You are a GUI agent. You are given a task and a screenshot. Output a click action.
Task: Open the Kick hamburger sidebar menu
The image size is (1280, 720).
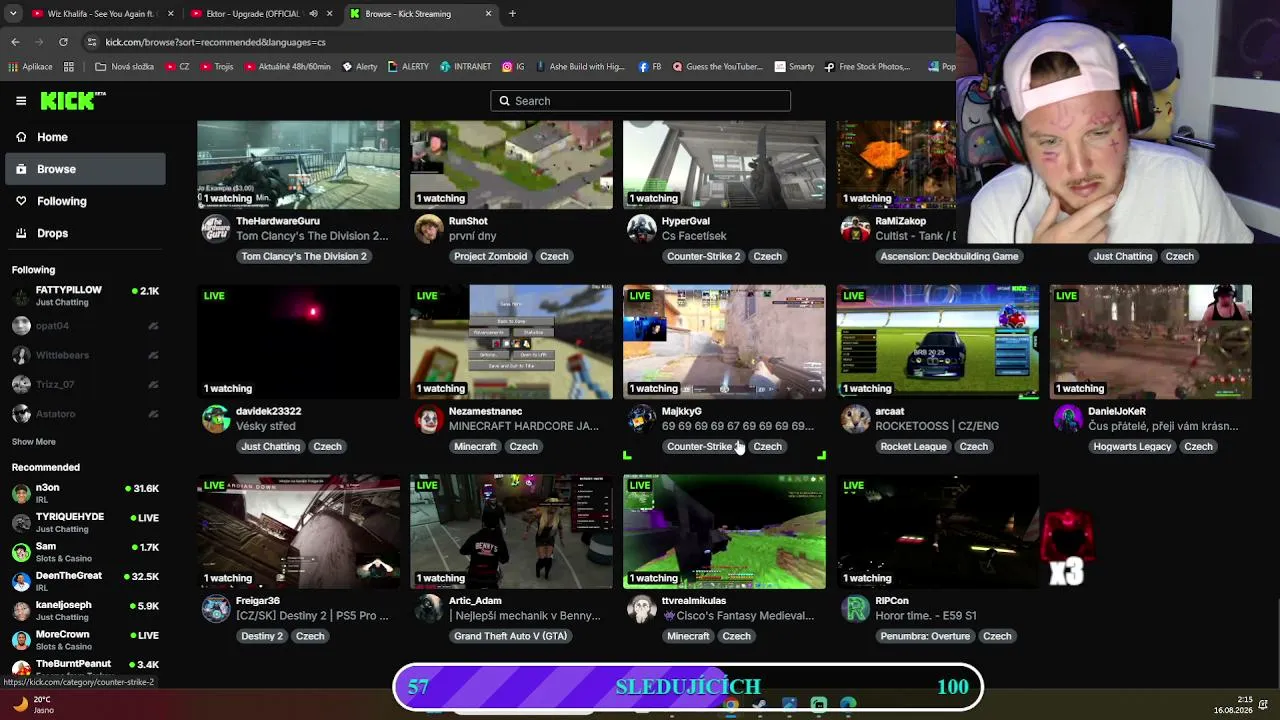point(21,101)
